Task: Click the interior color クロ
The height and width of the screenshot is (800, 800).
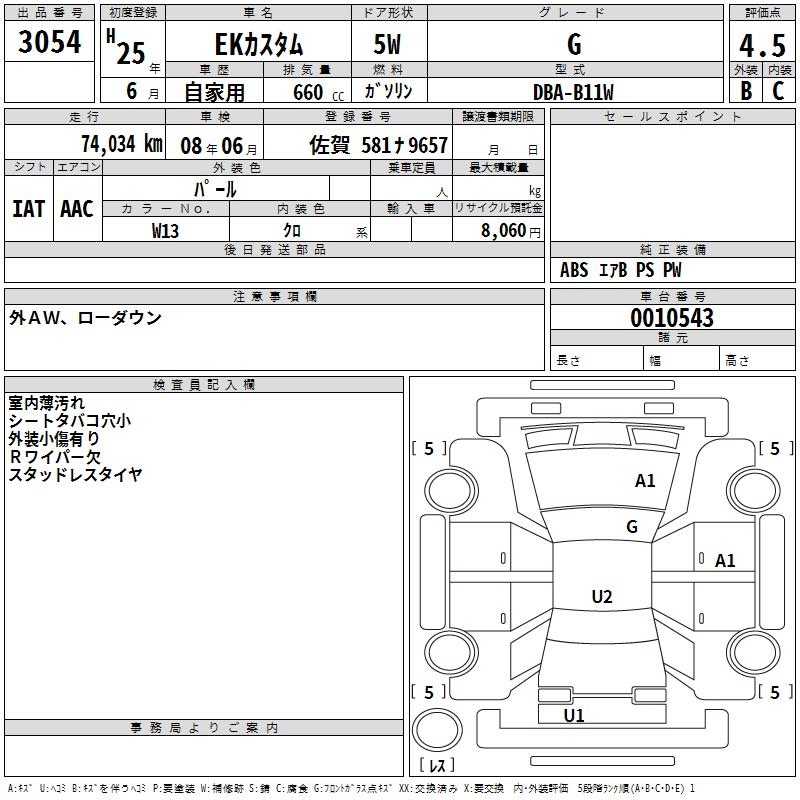Action: (292, 231)
